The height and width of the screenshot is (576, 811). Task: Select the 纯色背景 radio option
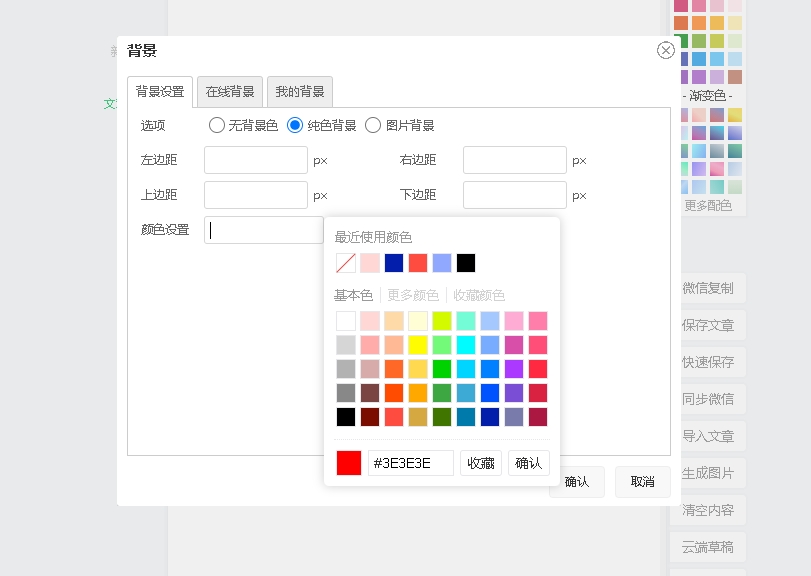pyautogui.click(x=295, y=125)
